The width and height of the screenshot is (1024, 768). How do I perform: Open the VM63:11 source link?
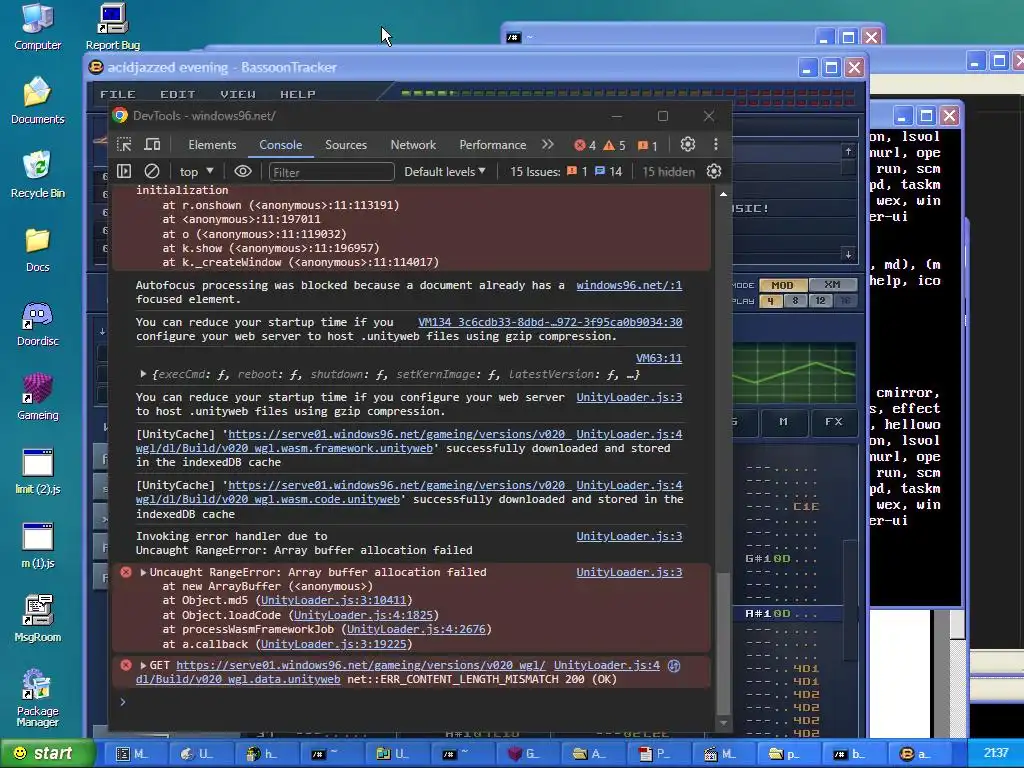coord(659,359)
